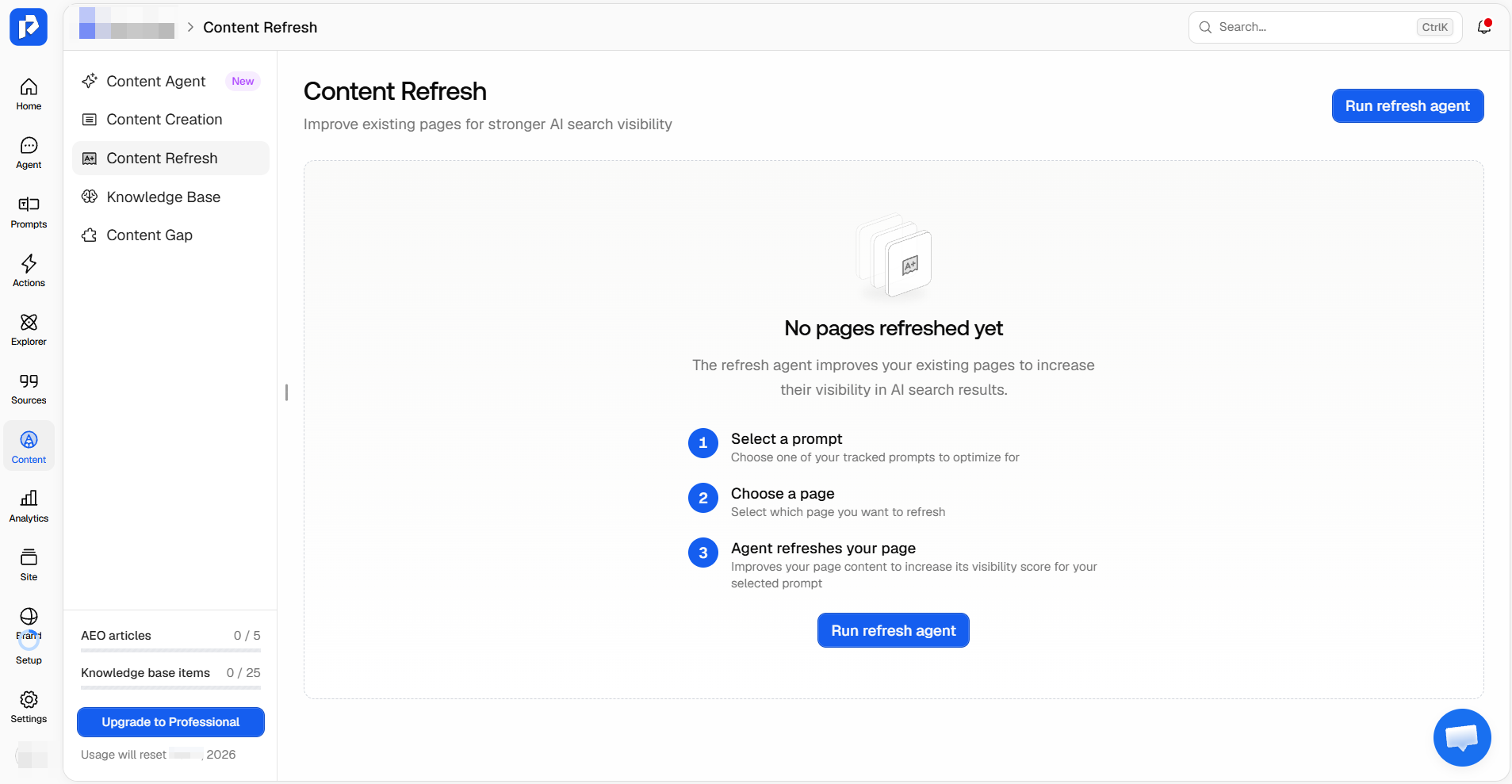Open Settings gear icon
This screenshot has width=1512, height=784.
[x=29, y=707]
